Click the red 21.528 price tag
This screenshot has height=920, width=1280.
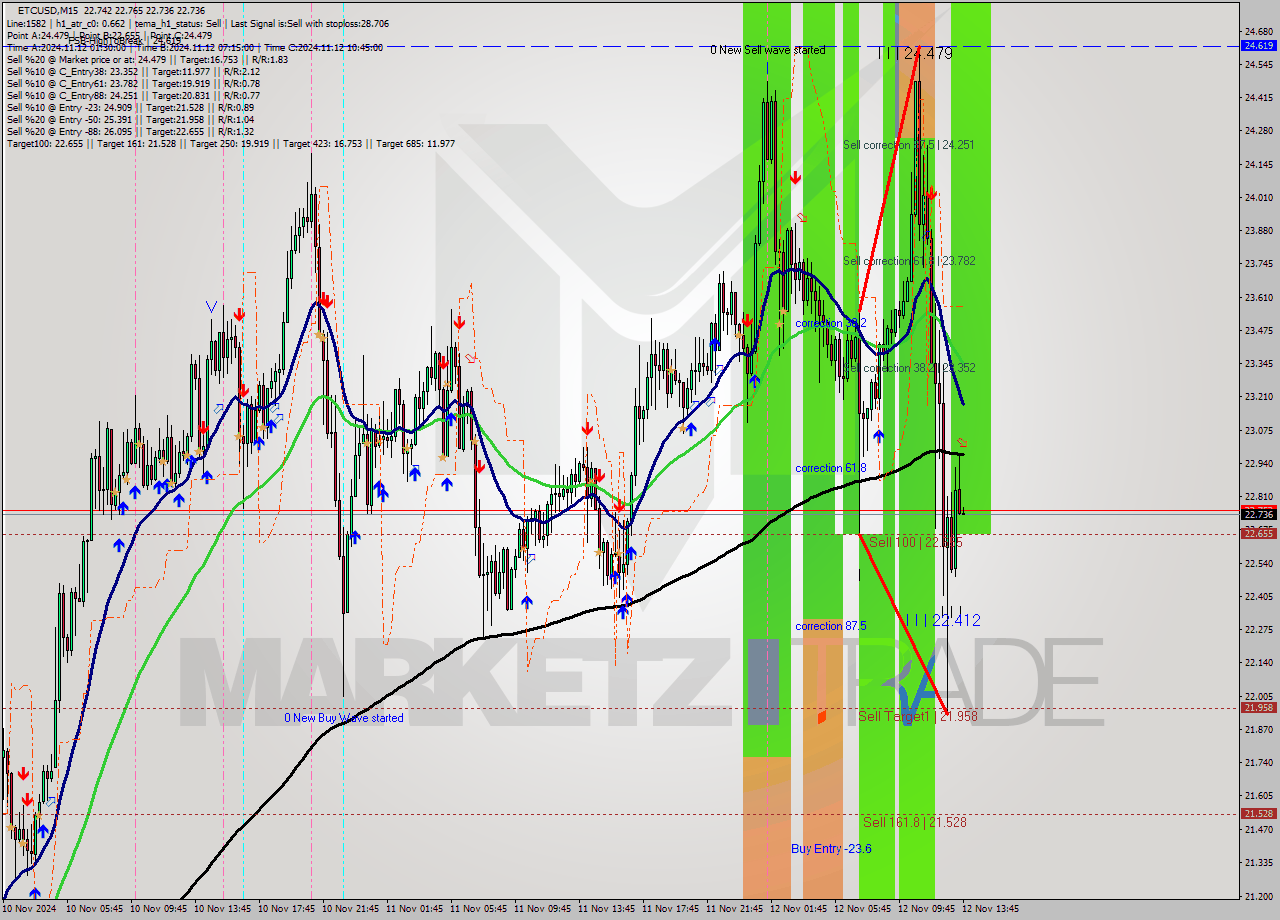click(1258, 814)
